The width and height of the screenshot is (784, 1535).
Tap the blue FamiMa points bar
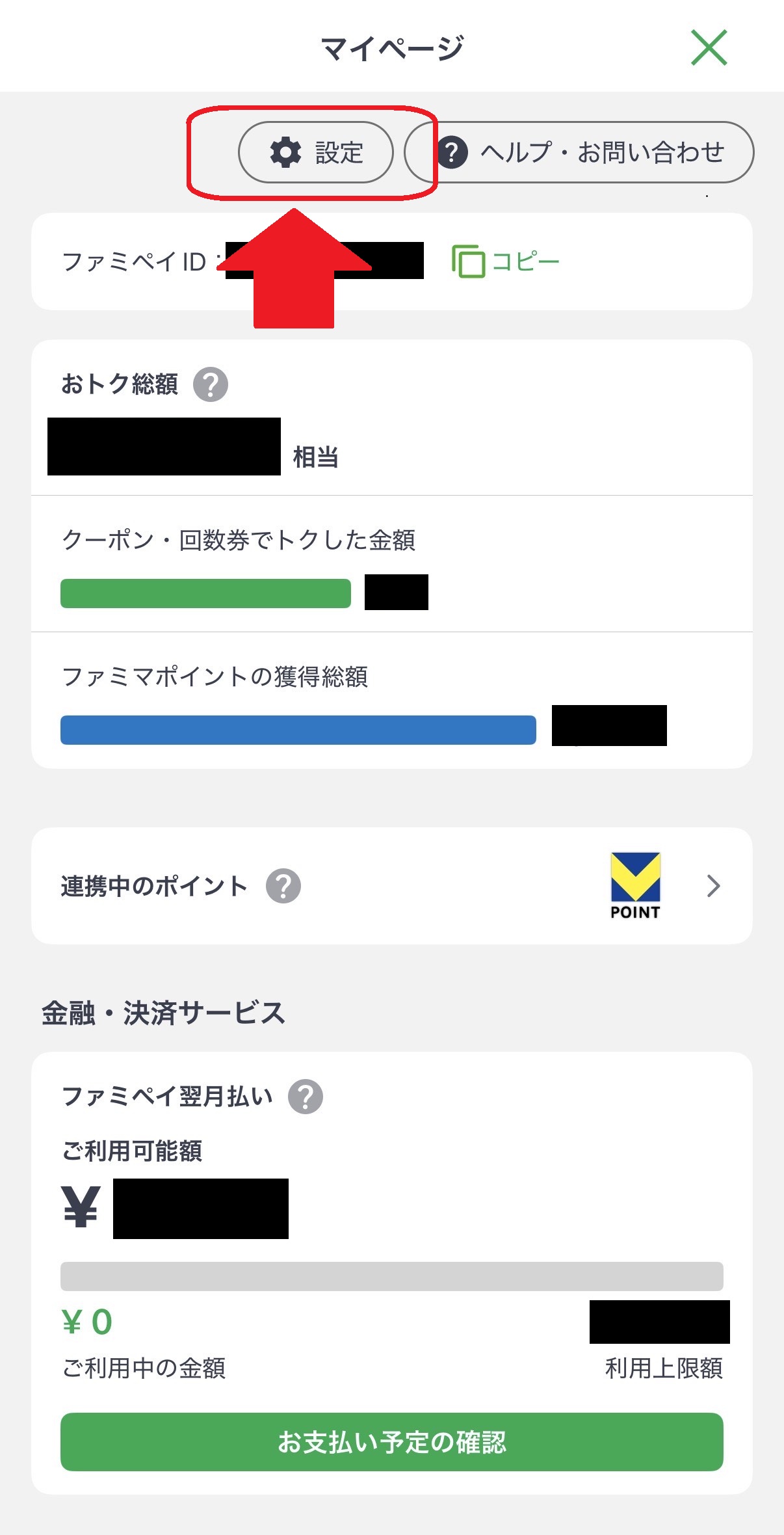click(x=298, y=730)
